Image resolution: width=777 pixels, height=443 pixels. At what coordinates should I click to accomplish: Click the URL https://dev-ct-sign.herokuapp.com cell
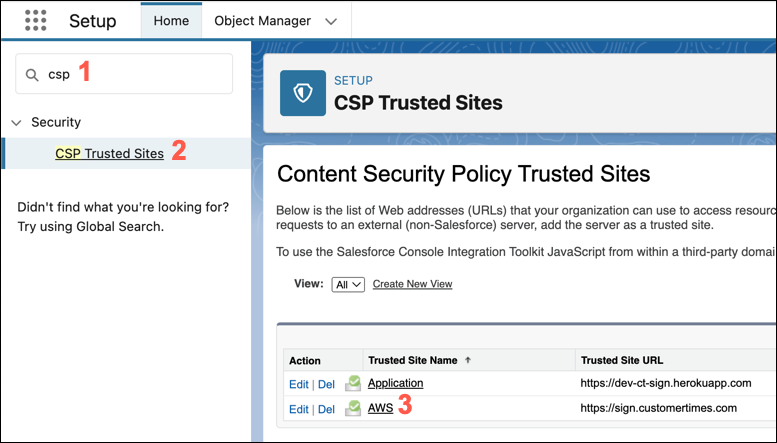tap(666, 383)
